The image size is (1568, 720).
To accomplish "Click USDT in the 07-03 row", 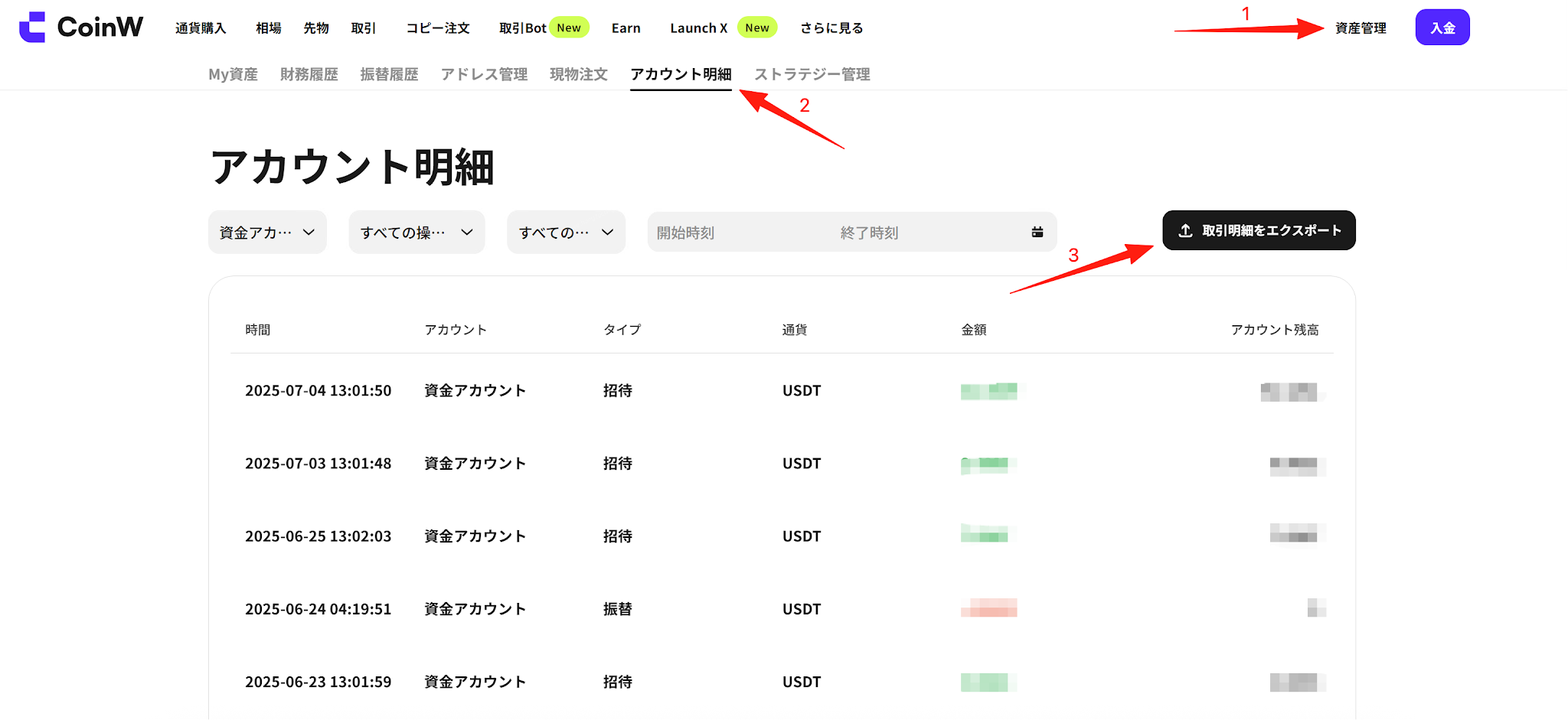I will [802, 464].
